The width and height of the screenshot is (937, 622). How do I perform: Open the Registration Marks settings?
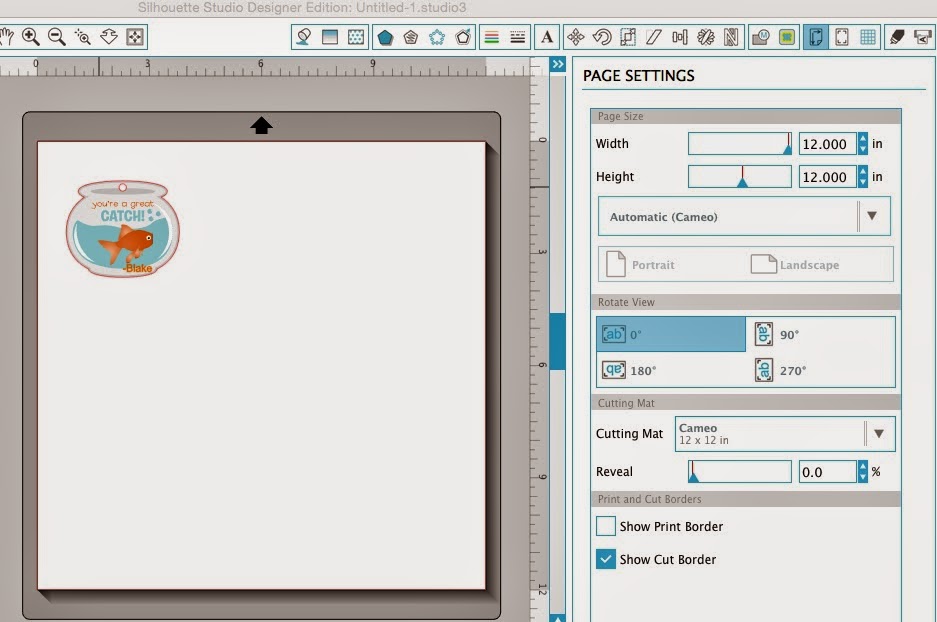(x=842, y=37)
